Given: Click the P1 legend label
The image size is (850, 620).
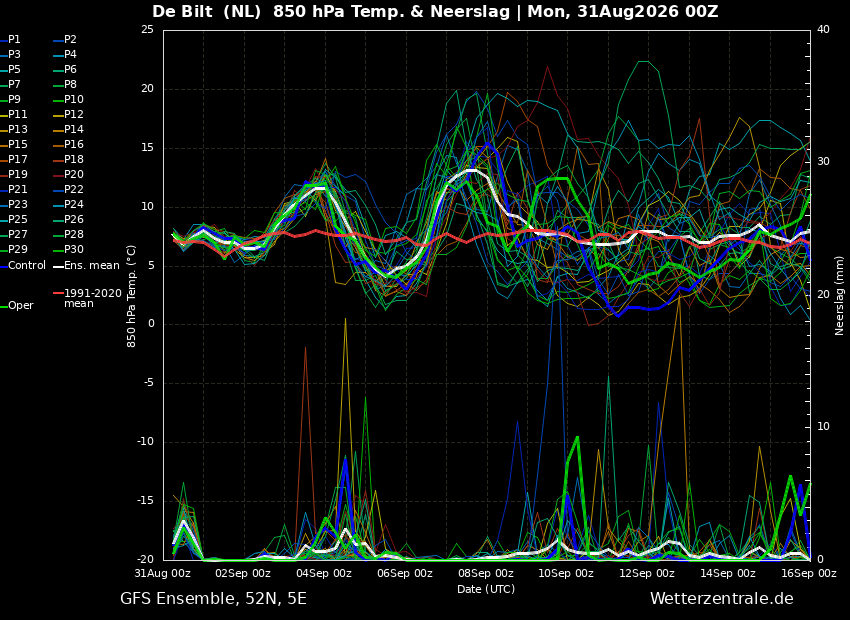Looking at the screenshot, I should (x=14, y=40).
